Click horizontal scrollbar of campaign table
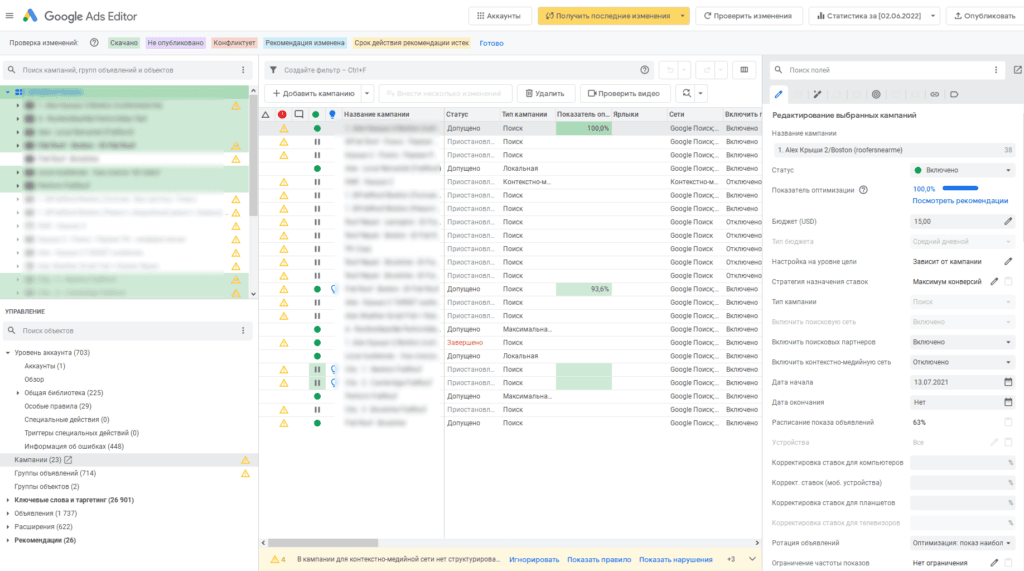The width and height of the screenshot is (1024, 571). 323,543
